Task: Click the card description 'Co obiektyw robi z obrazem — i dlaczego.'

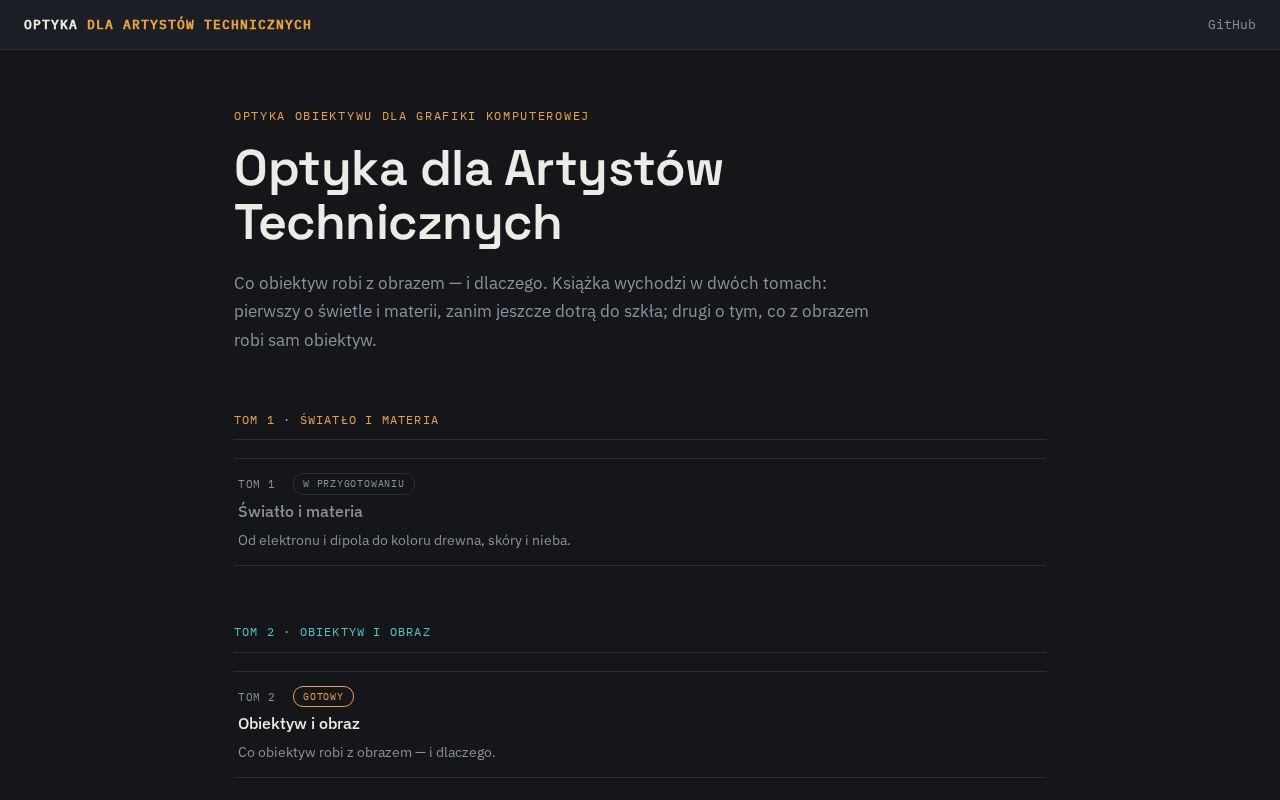Action: (366, 753)
